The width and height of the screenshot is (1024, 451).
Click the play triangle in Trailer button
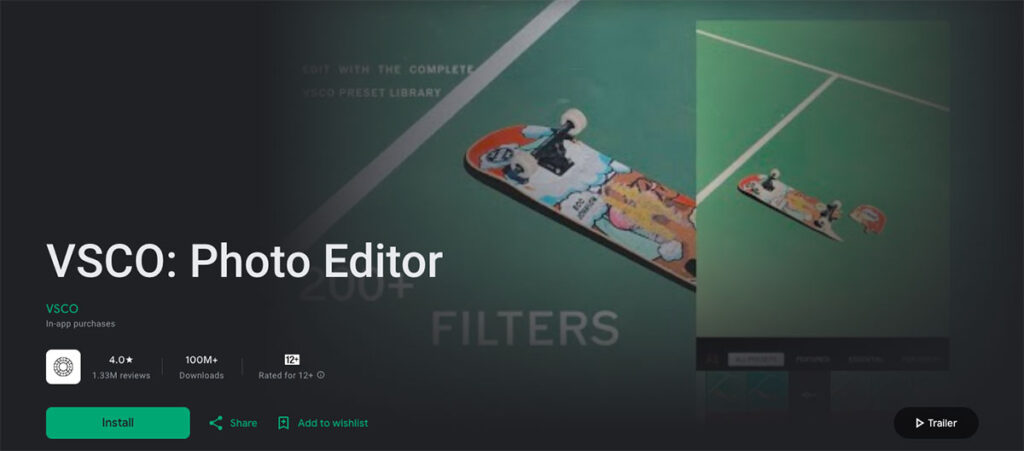click(x=920, y=423)
